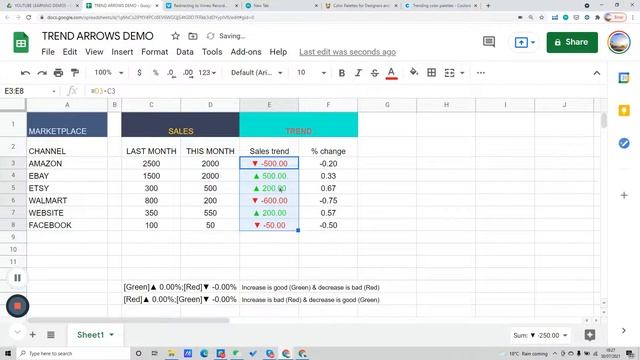This screenshot has width=640, height=360.
Task: Format as percent icon
Action: (156, 73)
